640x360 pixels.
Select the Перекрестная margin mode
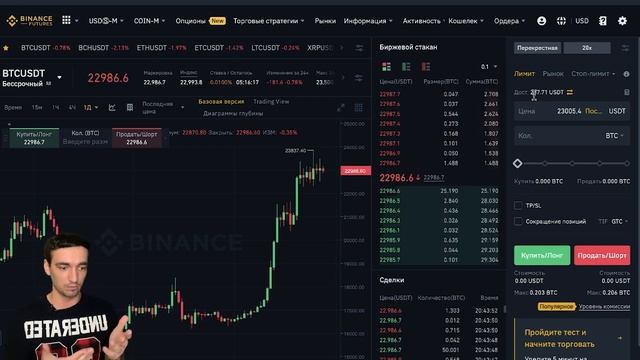click(x=537, y=48)
